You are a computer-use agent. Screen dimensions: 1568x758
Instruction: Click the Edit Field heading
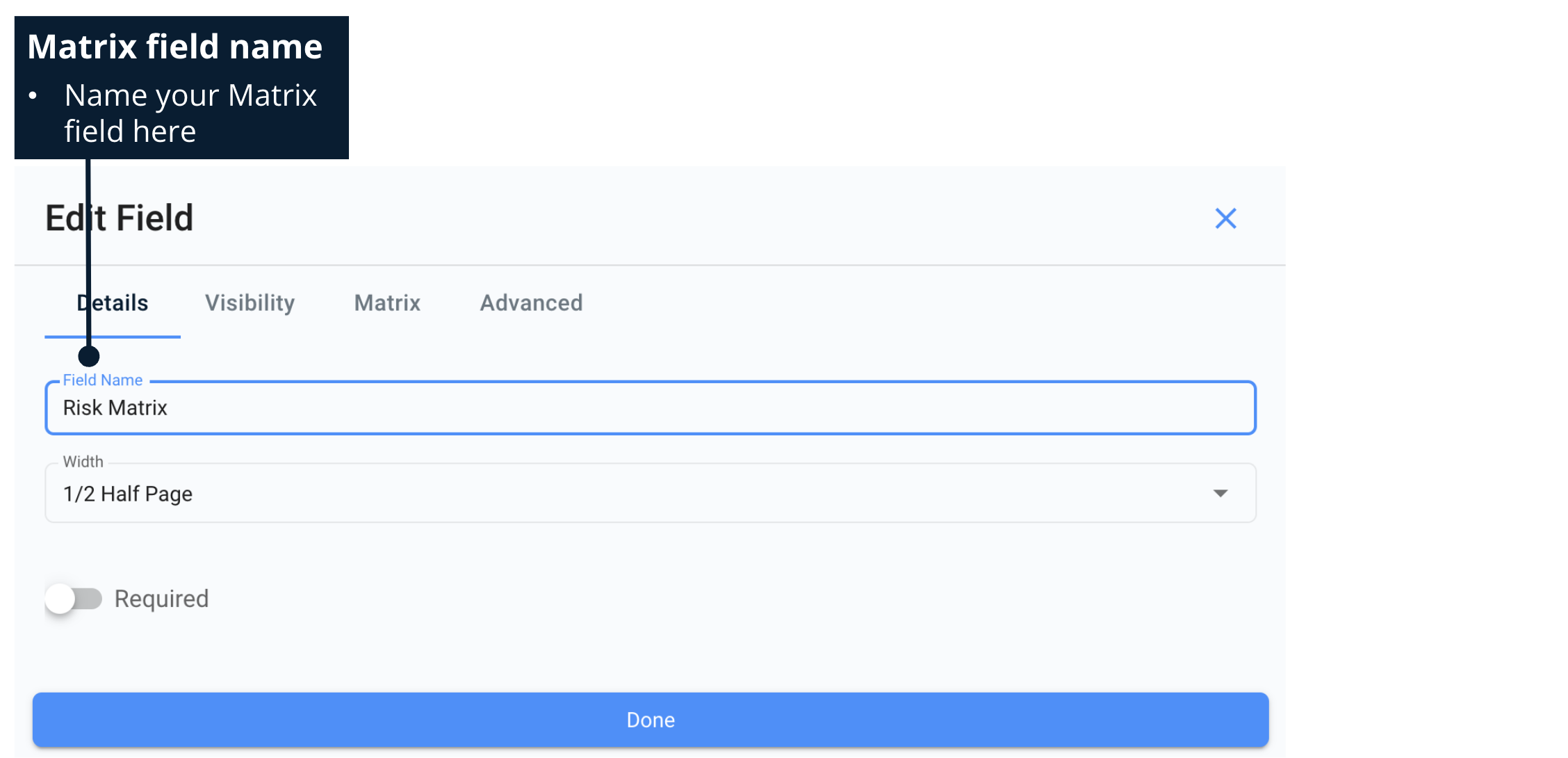tap(120, 218)
